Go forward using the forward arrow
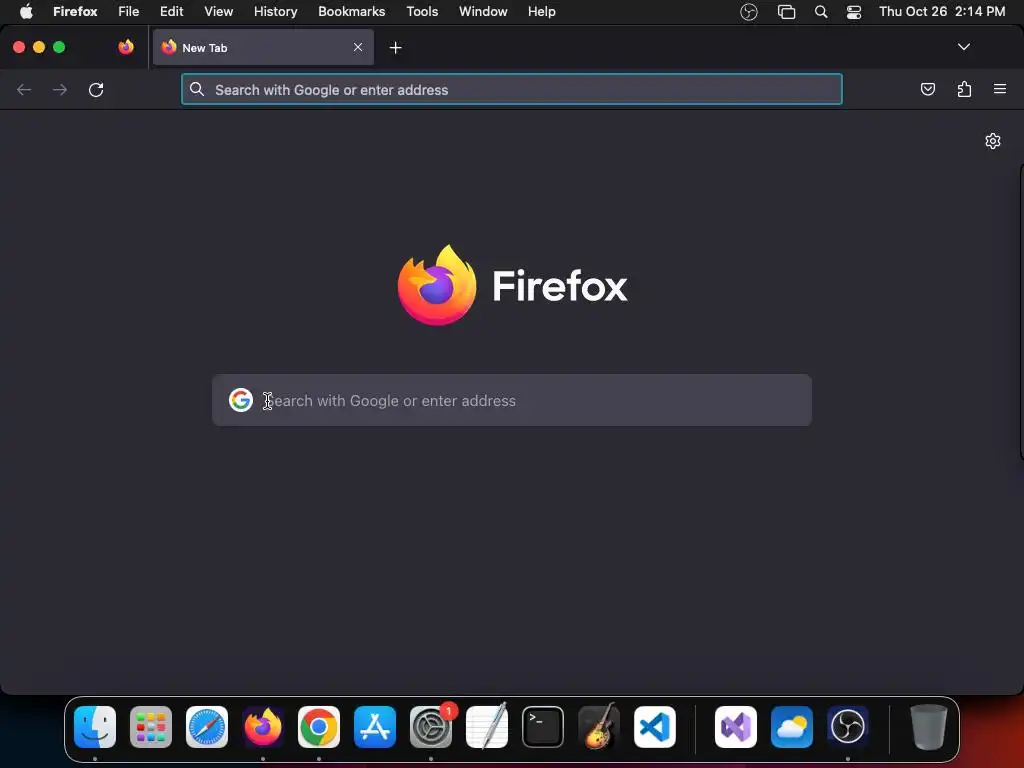The height and width of the screenshot is (768, 1024). pyautogui.click(x=59, y=89)
